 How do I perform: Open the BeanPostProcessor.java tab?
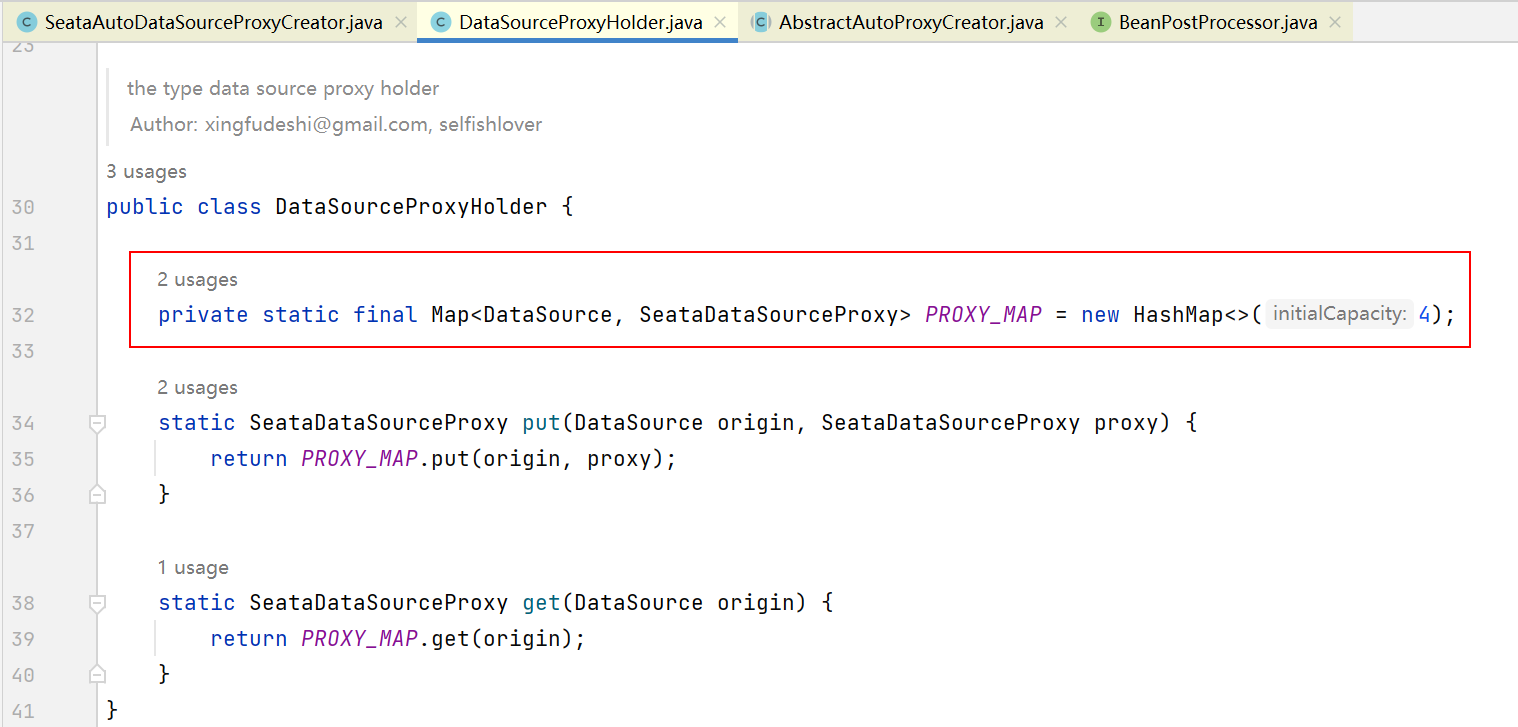tap(1218, 22)
